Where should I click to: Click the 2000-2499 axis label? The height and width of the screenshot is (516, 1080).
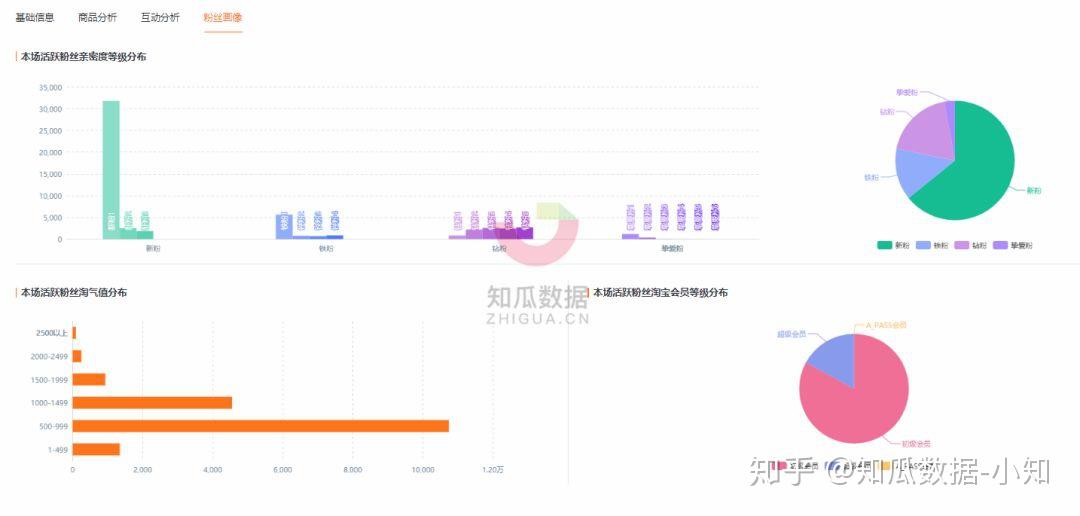(49, 356)
